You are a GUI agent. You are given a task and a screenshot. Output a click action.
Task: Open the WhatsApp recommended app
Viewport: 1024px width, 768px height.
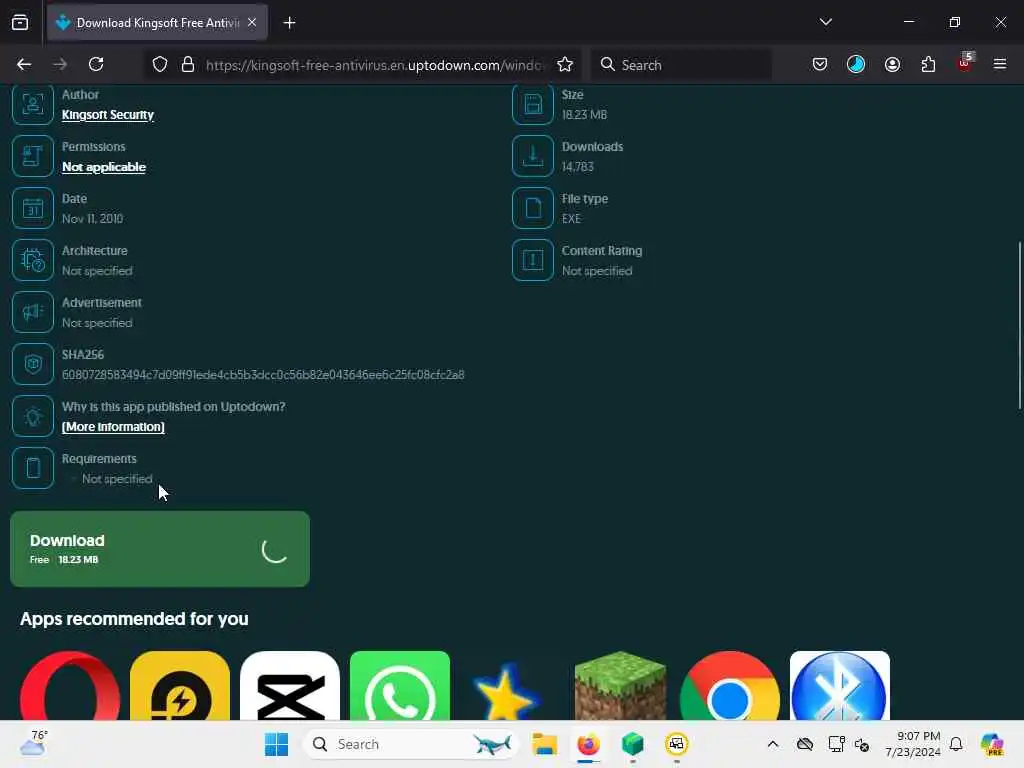point(400,686)
